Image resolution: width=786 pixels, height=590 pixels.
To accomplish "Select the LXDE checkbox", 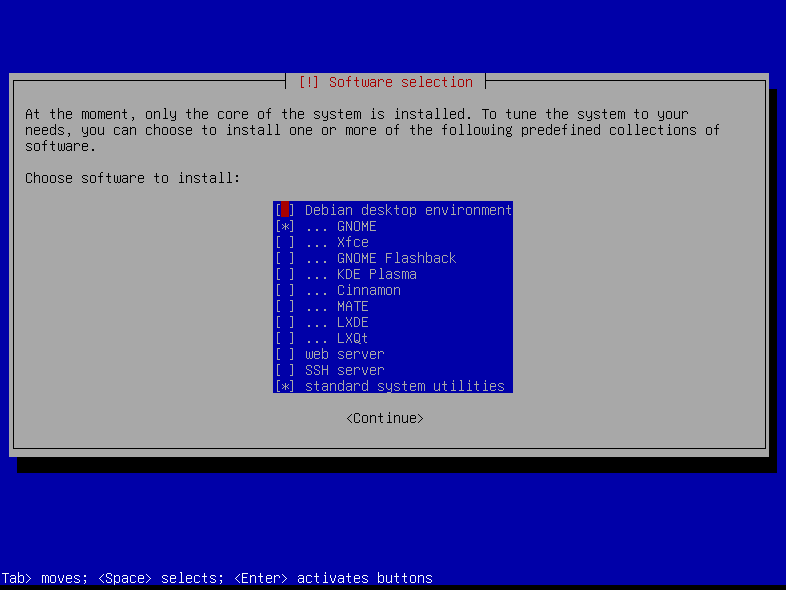I will click(x=285, y=322).
